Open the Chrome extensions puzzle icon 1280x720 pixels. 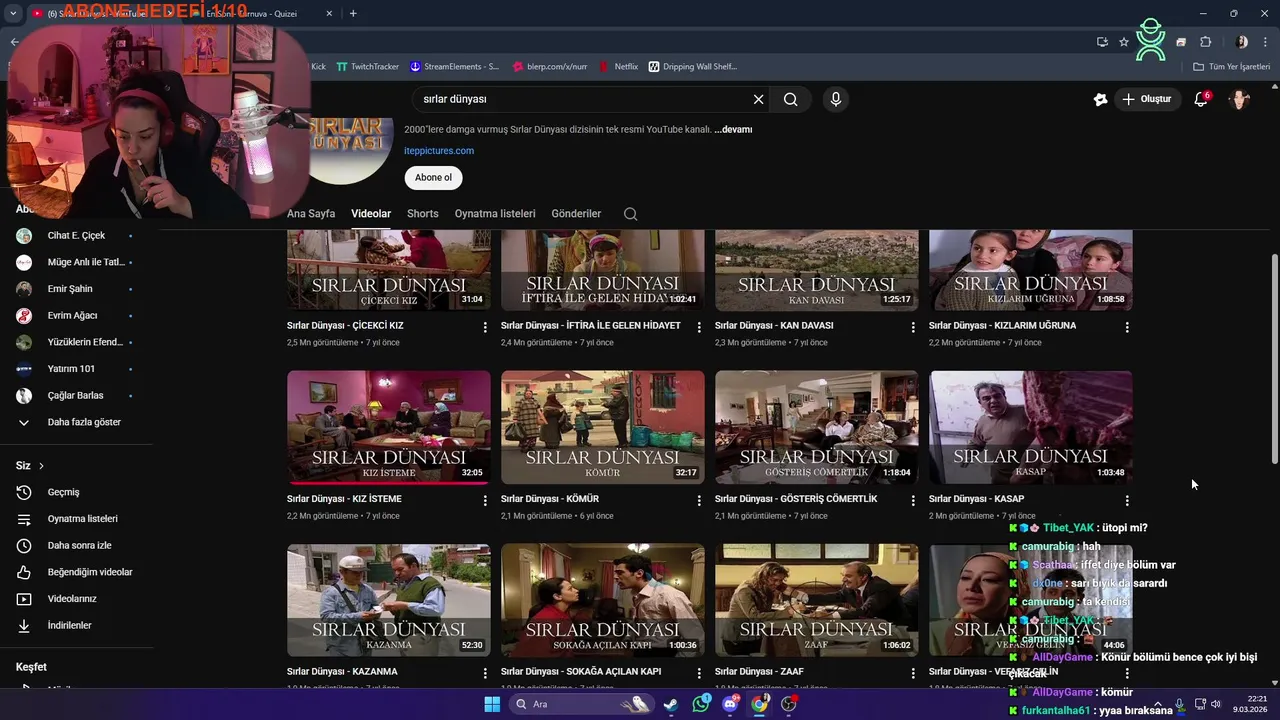(x=1205, y=42)
